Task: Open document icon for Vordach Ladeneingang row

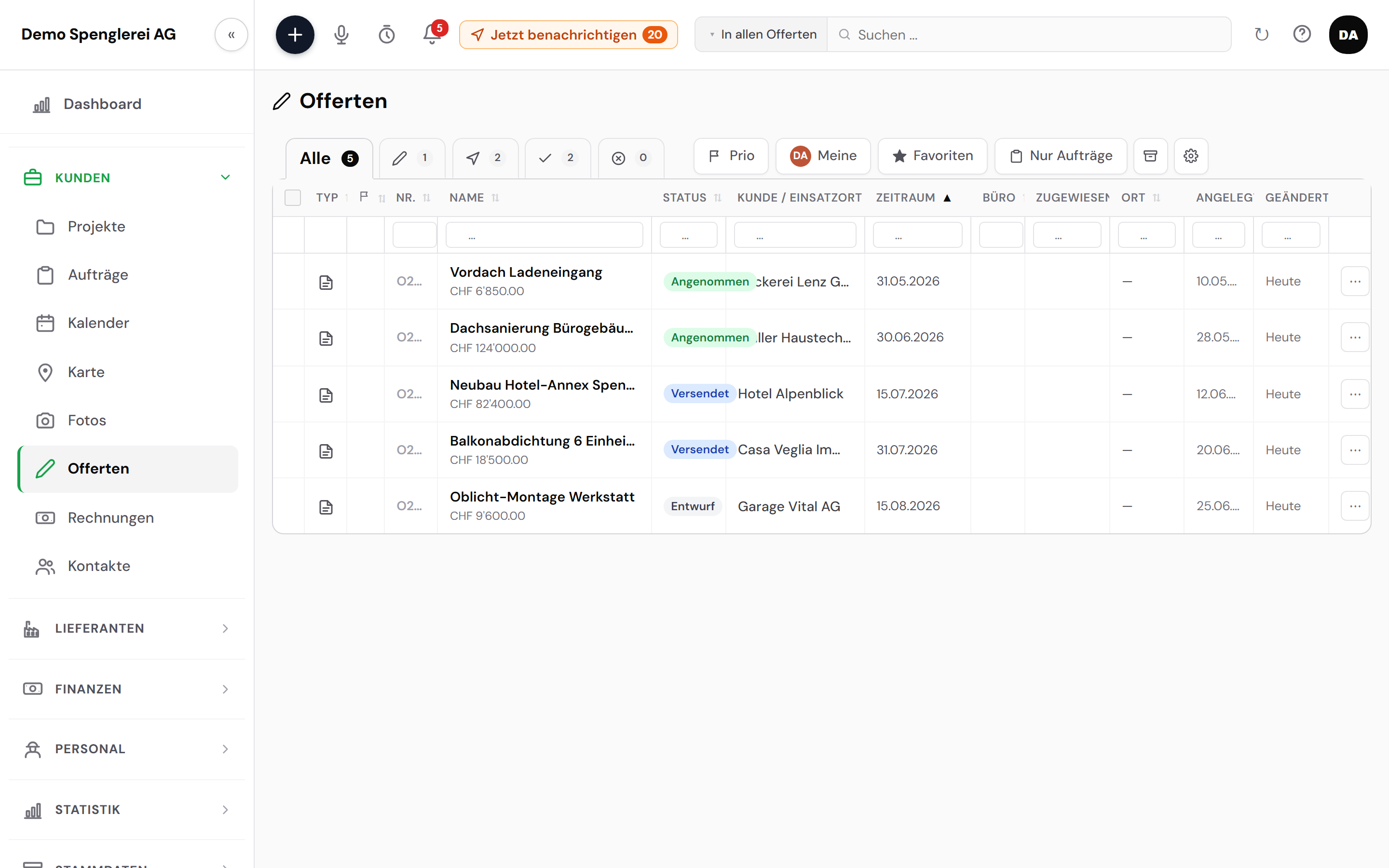Action: pyautogui.click(x=326, y=282)
